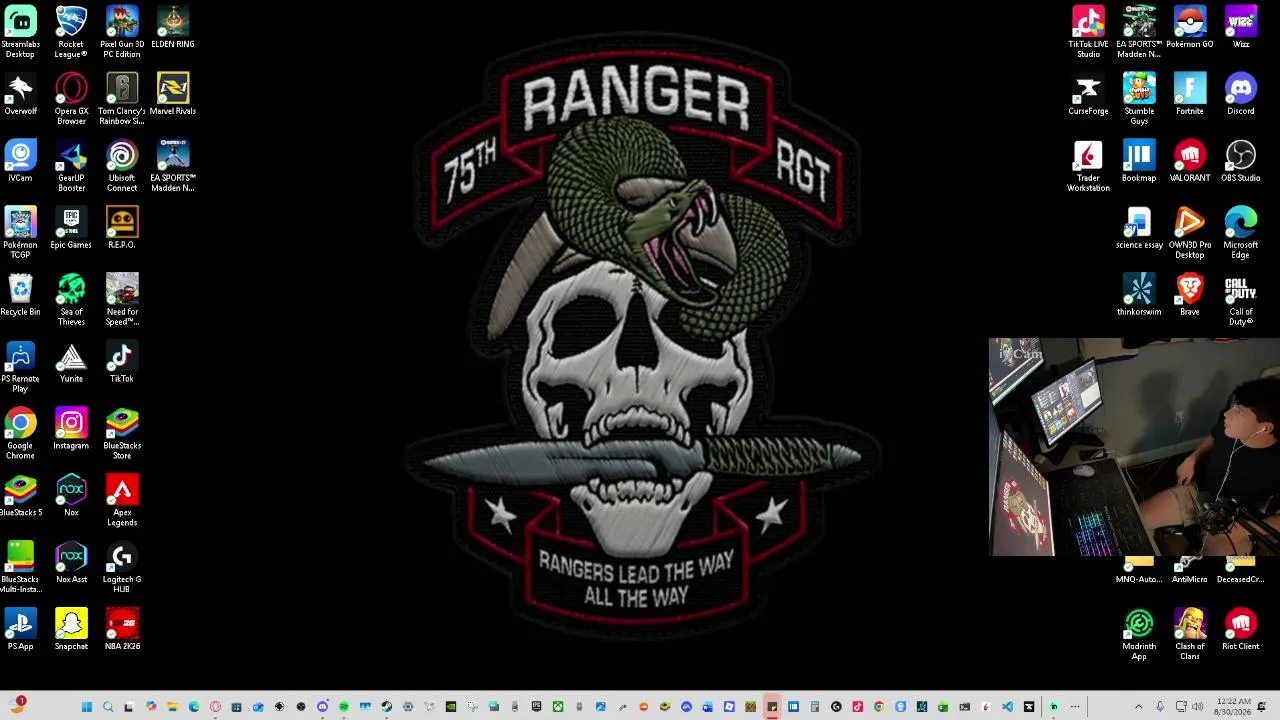Open the Microsoft Edge desktop shortcut

[1241, 233]
